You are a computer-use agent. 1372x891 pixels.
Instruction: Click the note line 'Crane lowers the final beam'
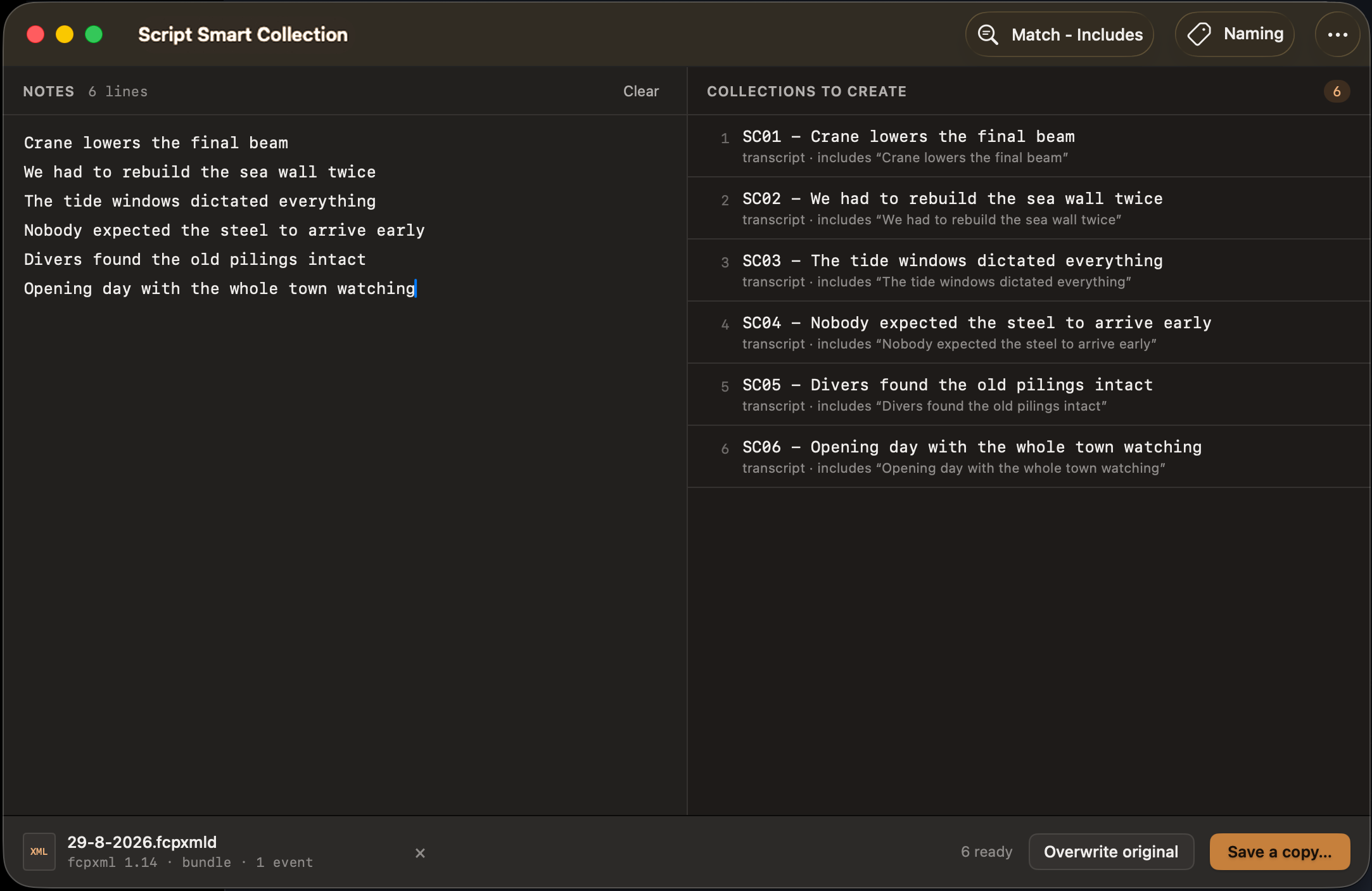[156, 143]
